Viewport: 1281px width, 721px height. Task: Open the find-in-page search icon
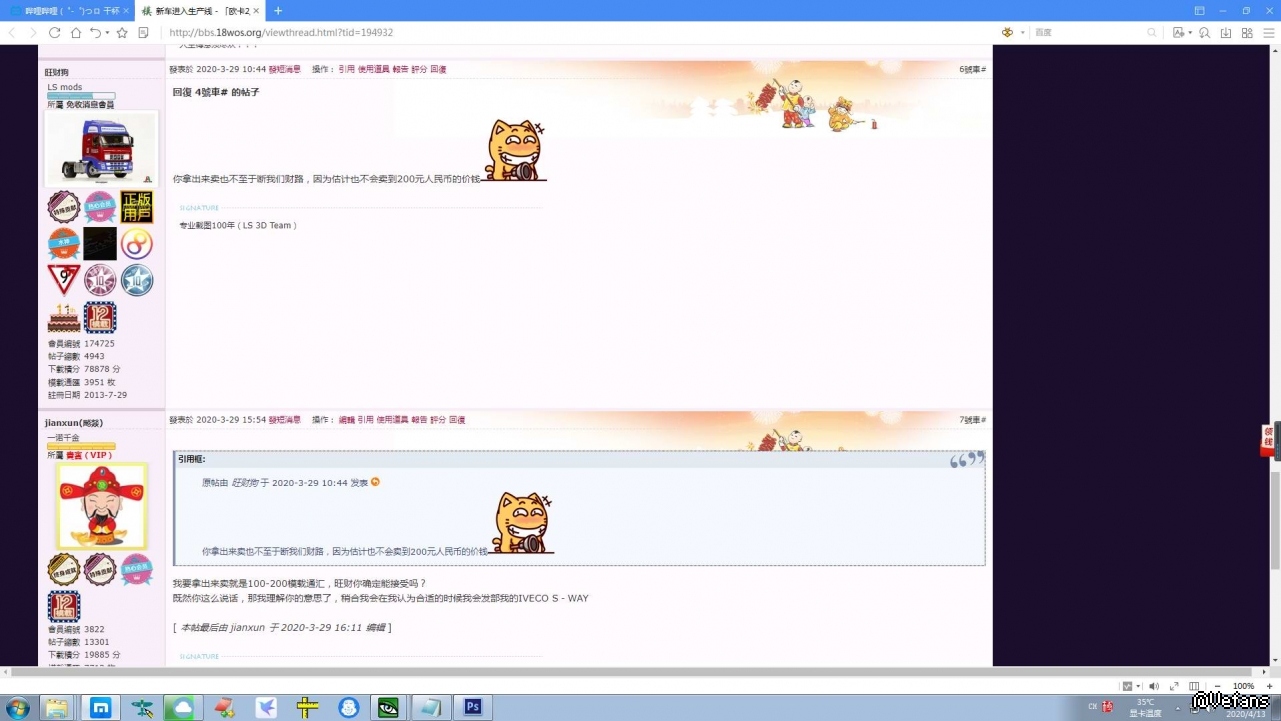pyautogui.click(x=1204, y=33)
